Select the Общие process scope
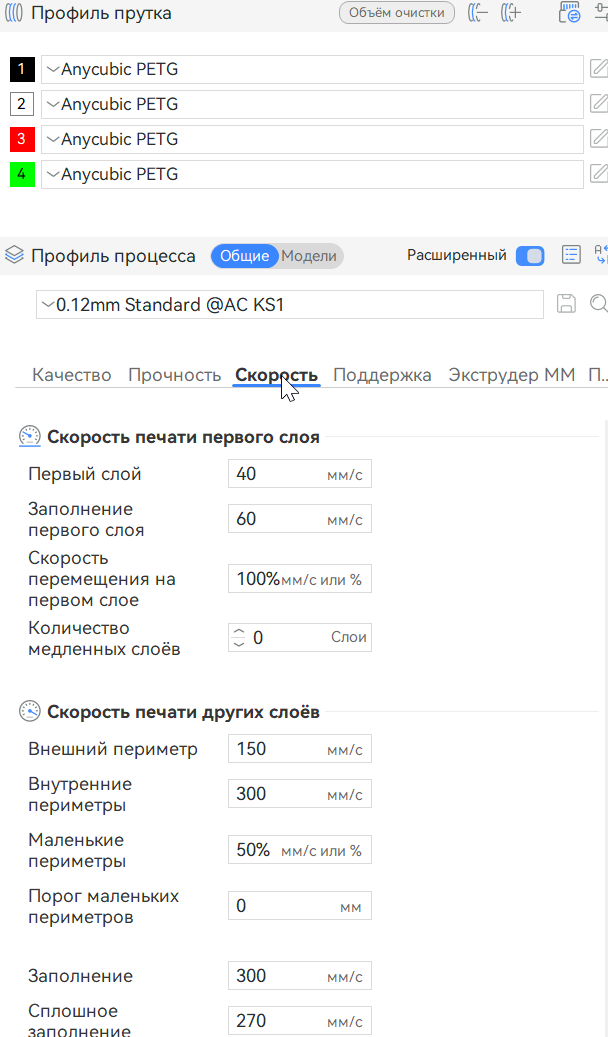This screenshot has height=1037, width=608. (244, 256)
